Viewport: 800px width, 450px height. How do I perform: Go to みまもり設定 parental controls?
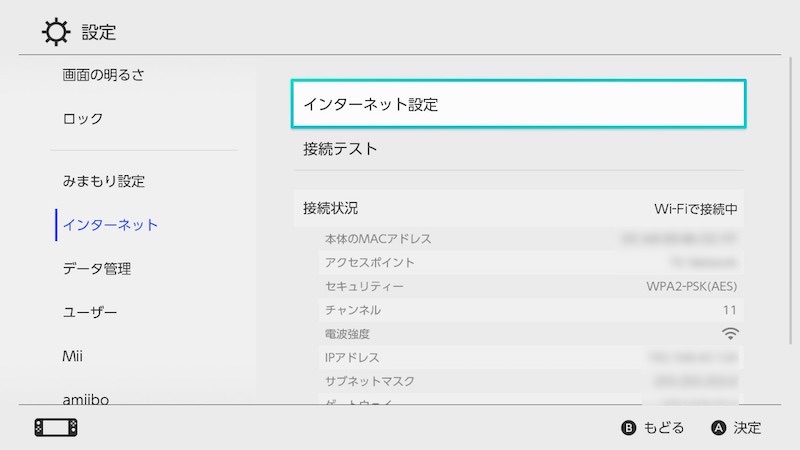pos(104,181)
